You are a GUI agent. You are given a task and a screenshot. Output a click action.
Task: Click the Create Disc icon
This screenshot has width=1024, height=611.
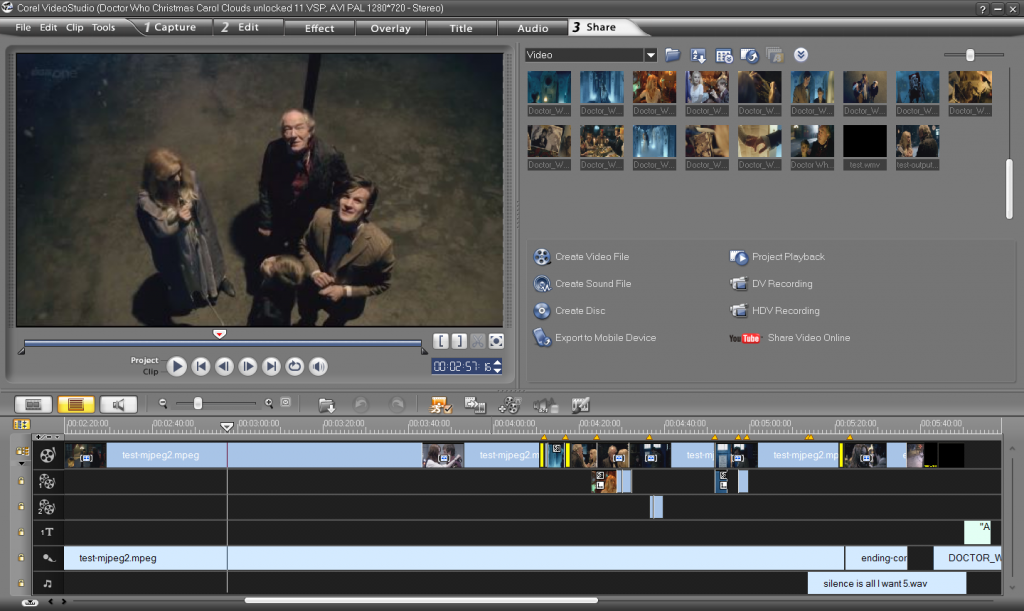point(542,311)
